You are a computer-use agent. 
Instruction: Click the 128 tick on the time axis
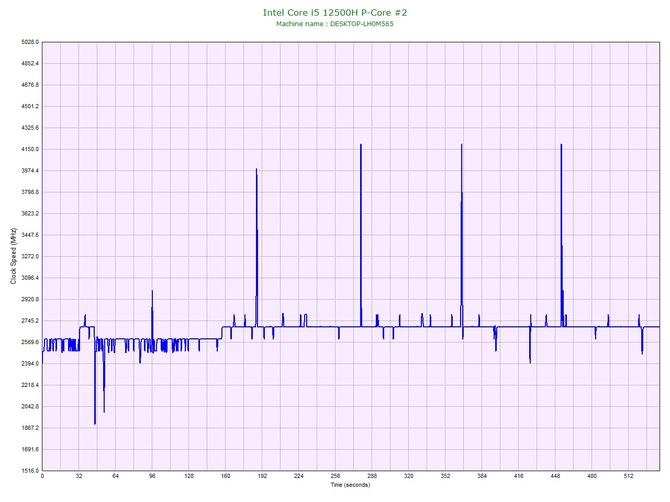(189, 476)
